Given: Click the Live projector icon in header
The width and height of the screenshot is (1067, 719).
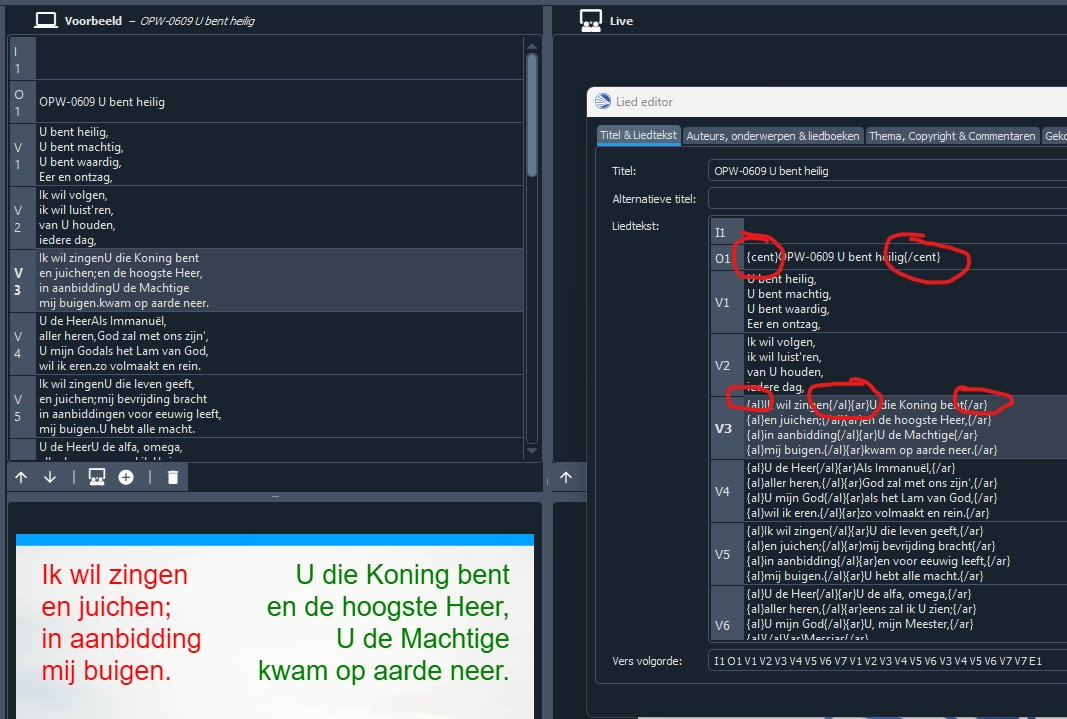Looking at the screenshot, I should click(x=590, y=20).
